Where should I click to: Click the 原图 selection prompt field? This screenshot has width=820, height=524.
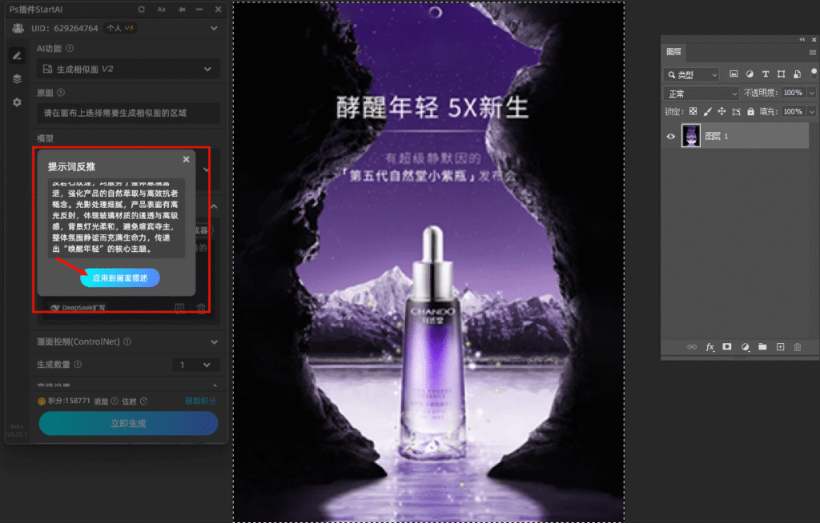128,113
